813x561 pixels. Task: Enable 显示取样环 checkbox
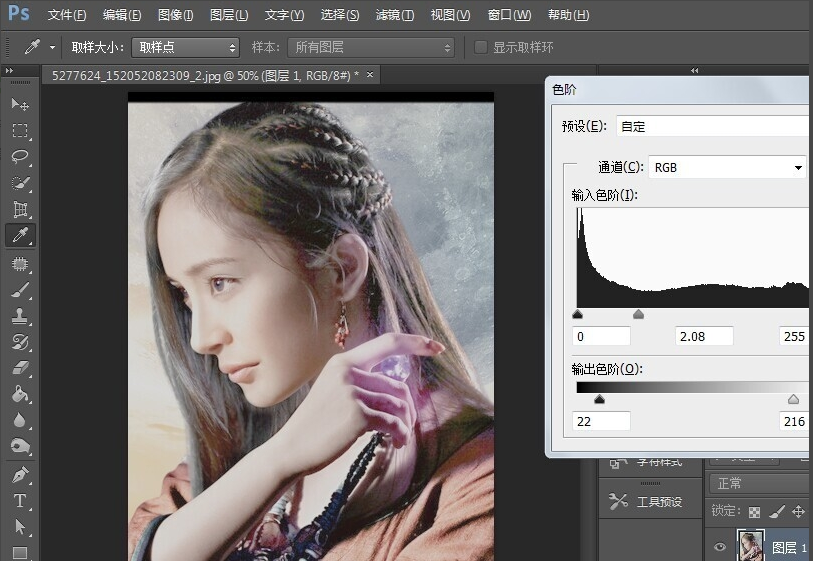pyautogui.click(x=481, y=47)
